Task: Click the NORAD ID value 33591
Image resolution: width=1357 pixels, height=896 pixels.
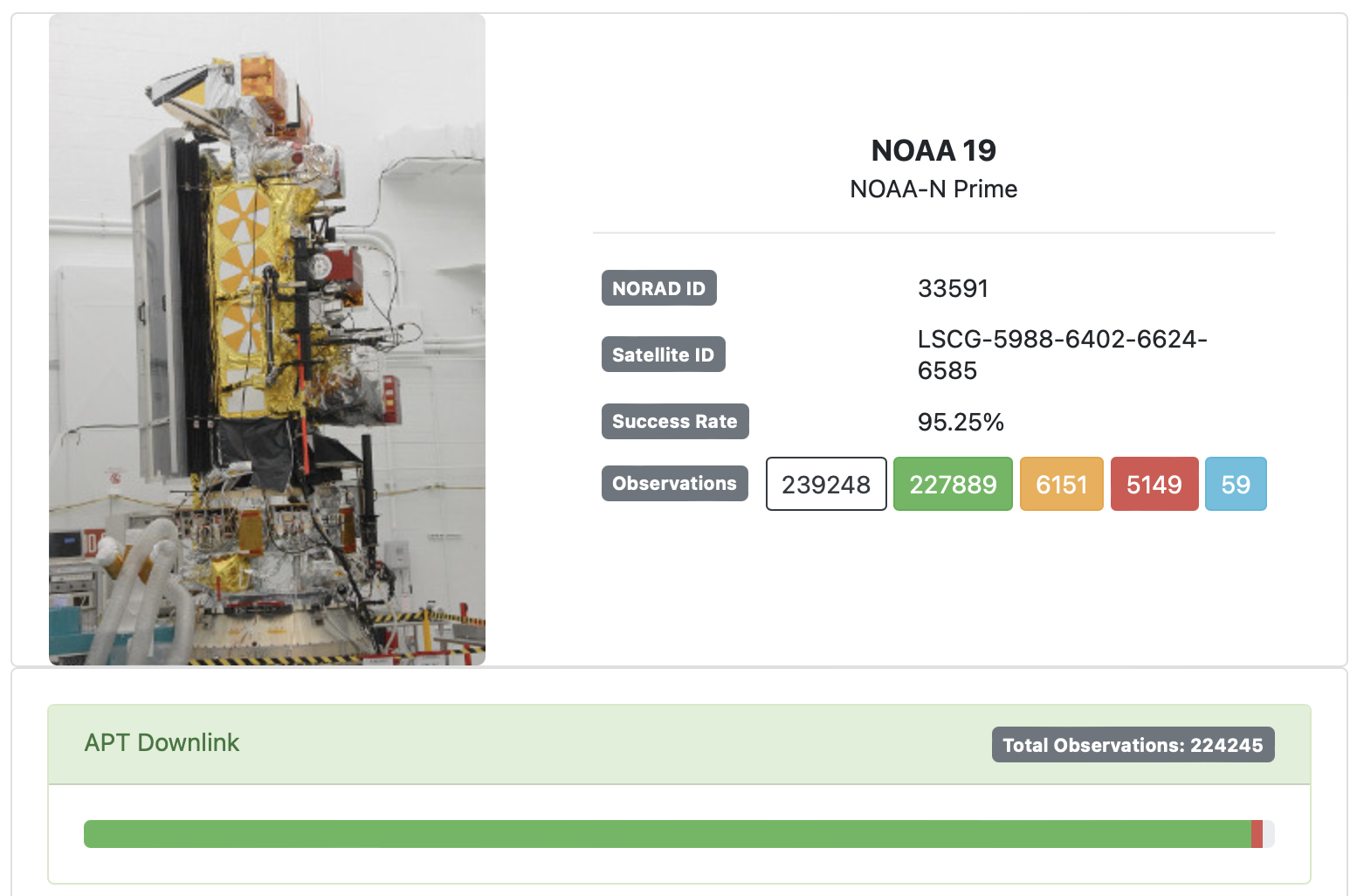Action: click(x=953, y=288)
